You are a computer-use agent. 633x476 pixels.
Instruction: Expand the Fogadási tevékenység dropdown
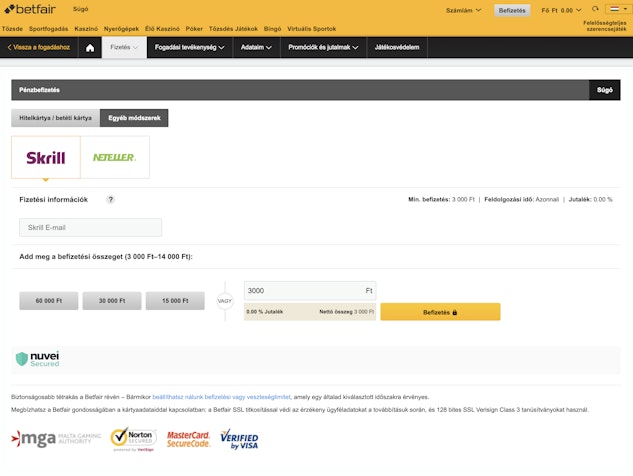pos(190,47)
